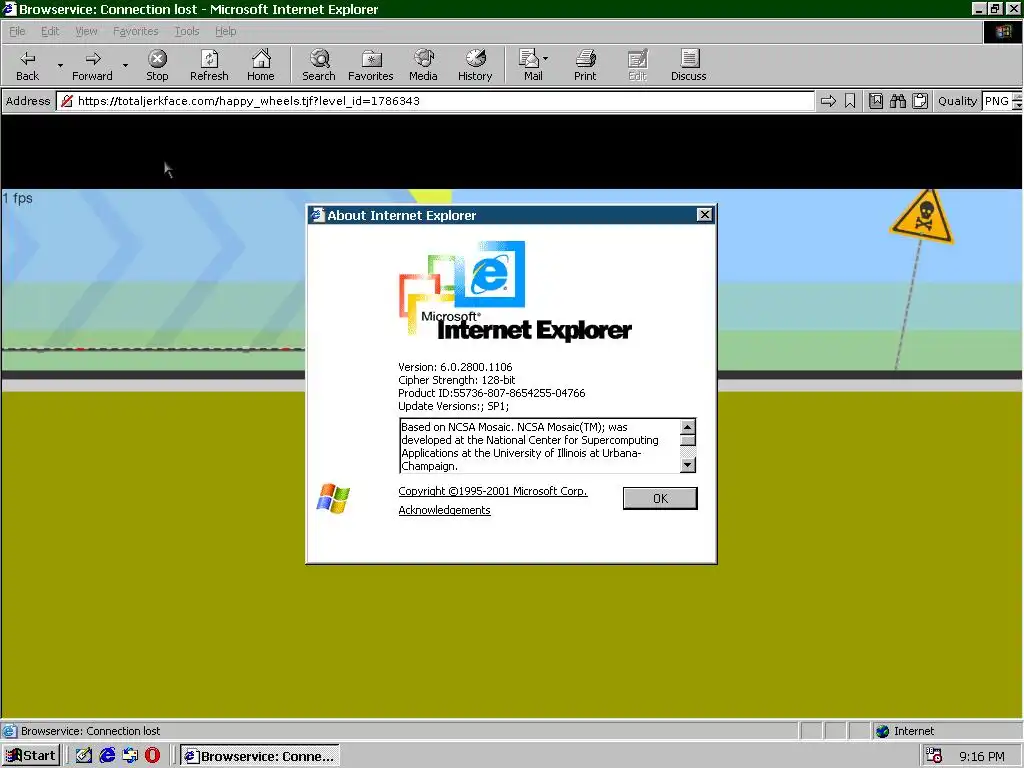Click the binoculars find icon
Screen dimensions: 1024x768
[x=898, y=101]
